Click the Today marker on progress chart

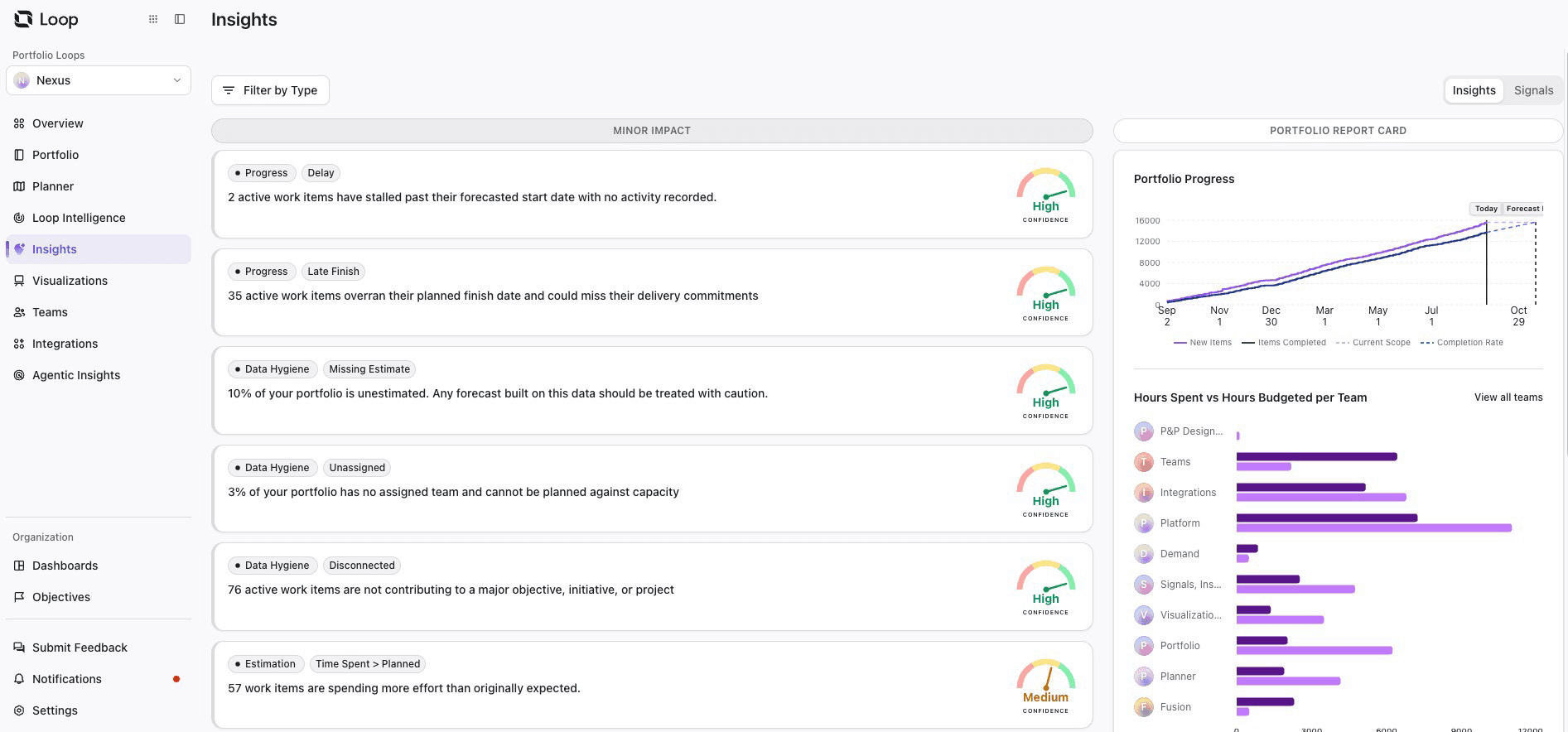[x=1486, y=209]
